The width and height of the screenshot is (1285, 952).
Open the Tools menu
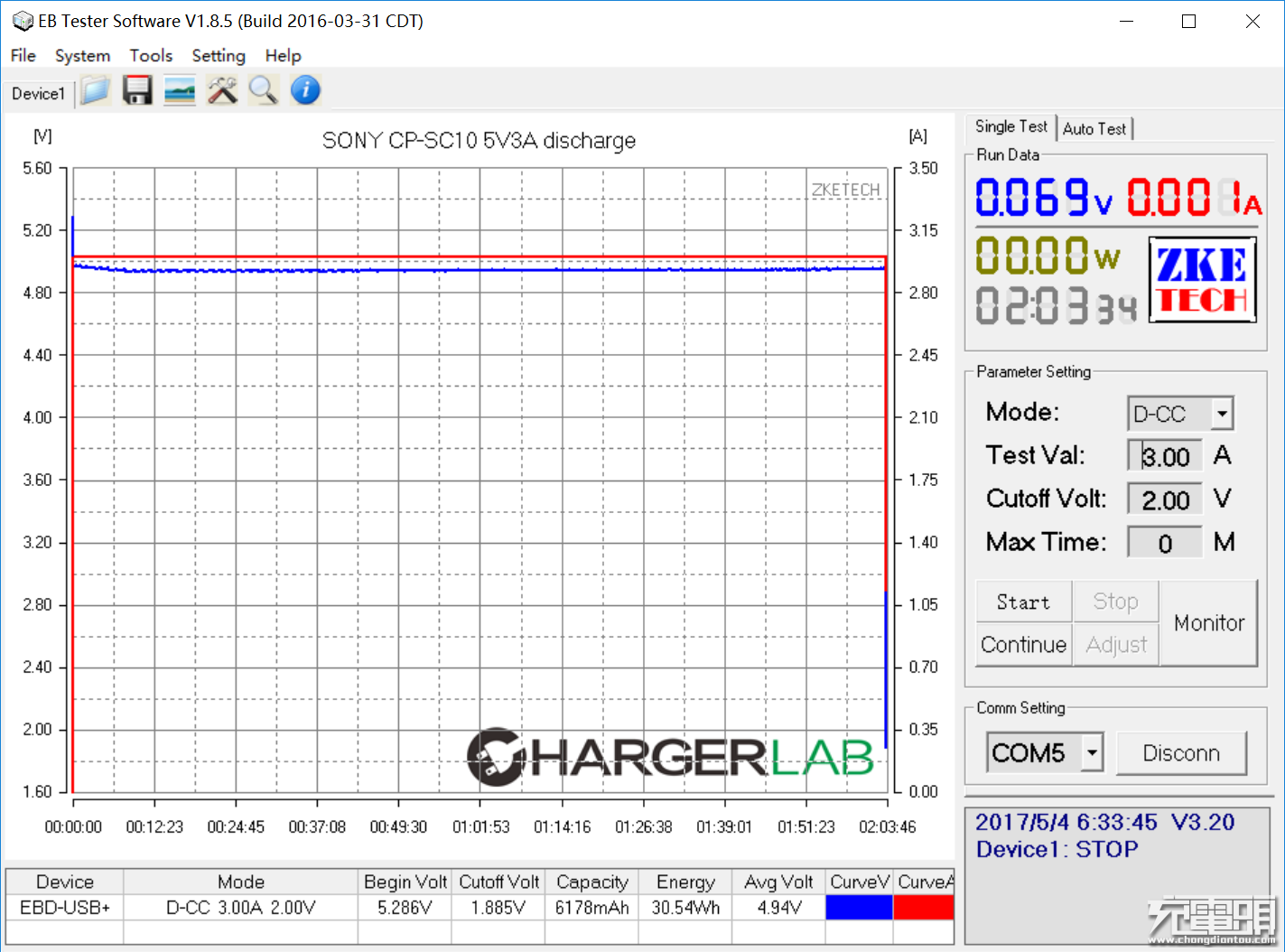pos(151,56)
